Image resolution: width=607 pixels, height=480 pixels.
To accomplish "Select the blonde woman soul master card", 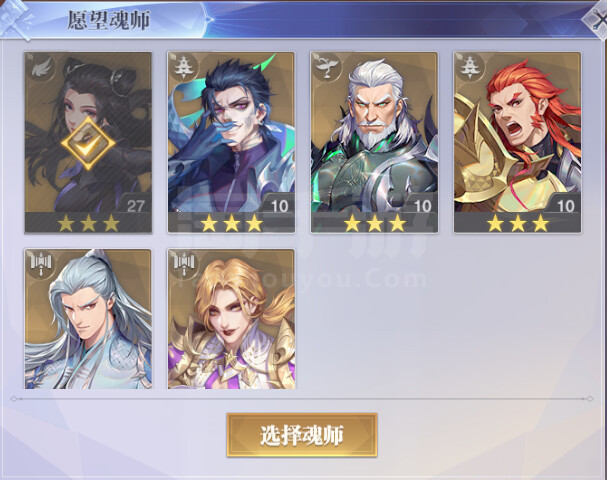I will pyautogui.click(x=231, y=319).
